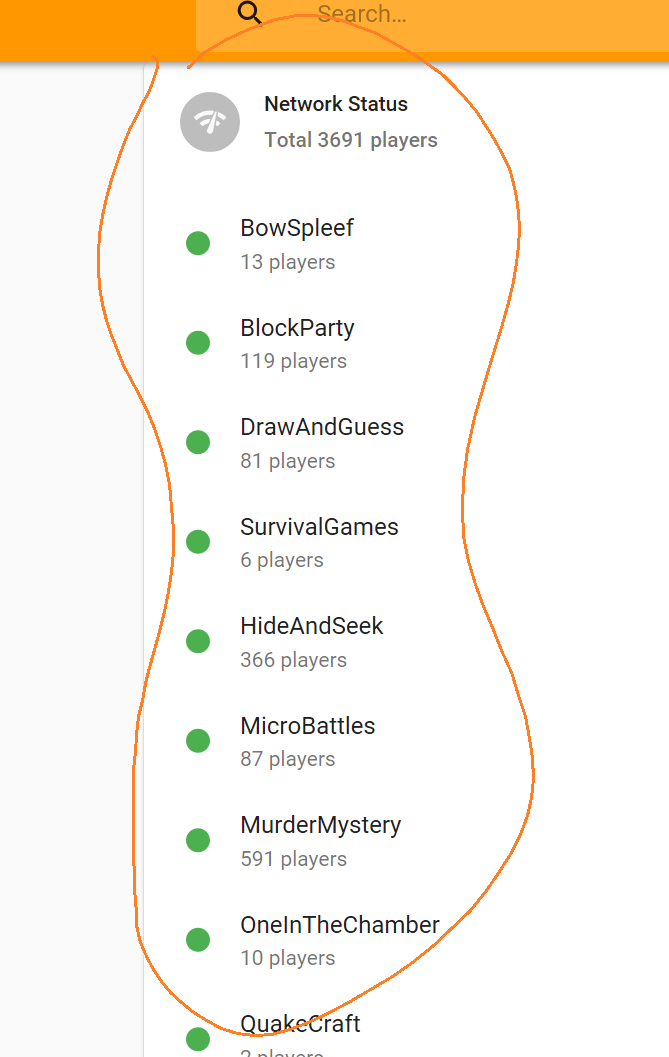Click the green status dot beside MicroBattles
Viewport: 669px width, 1057px height.
click(198, 741)
